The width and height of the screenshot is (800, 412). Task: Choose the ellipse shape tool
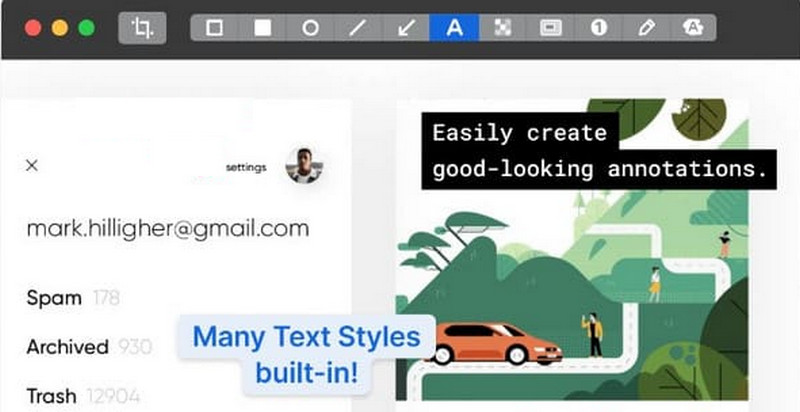click(310, 28)
